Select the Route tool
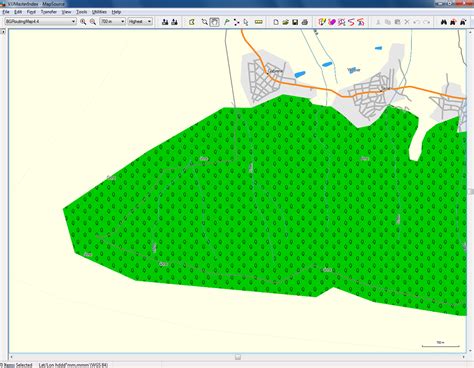 (x=236, y=22)
